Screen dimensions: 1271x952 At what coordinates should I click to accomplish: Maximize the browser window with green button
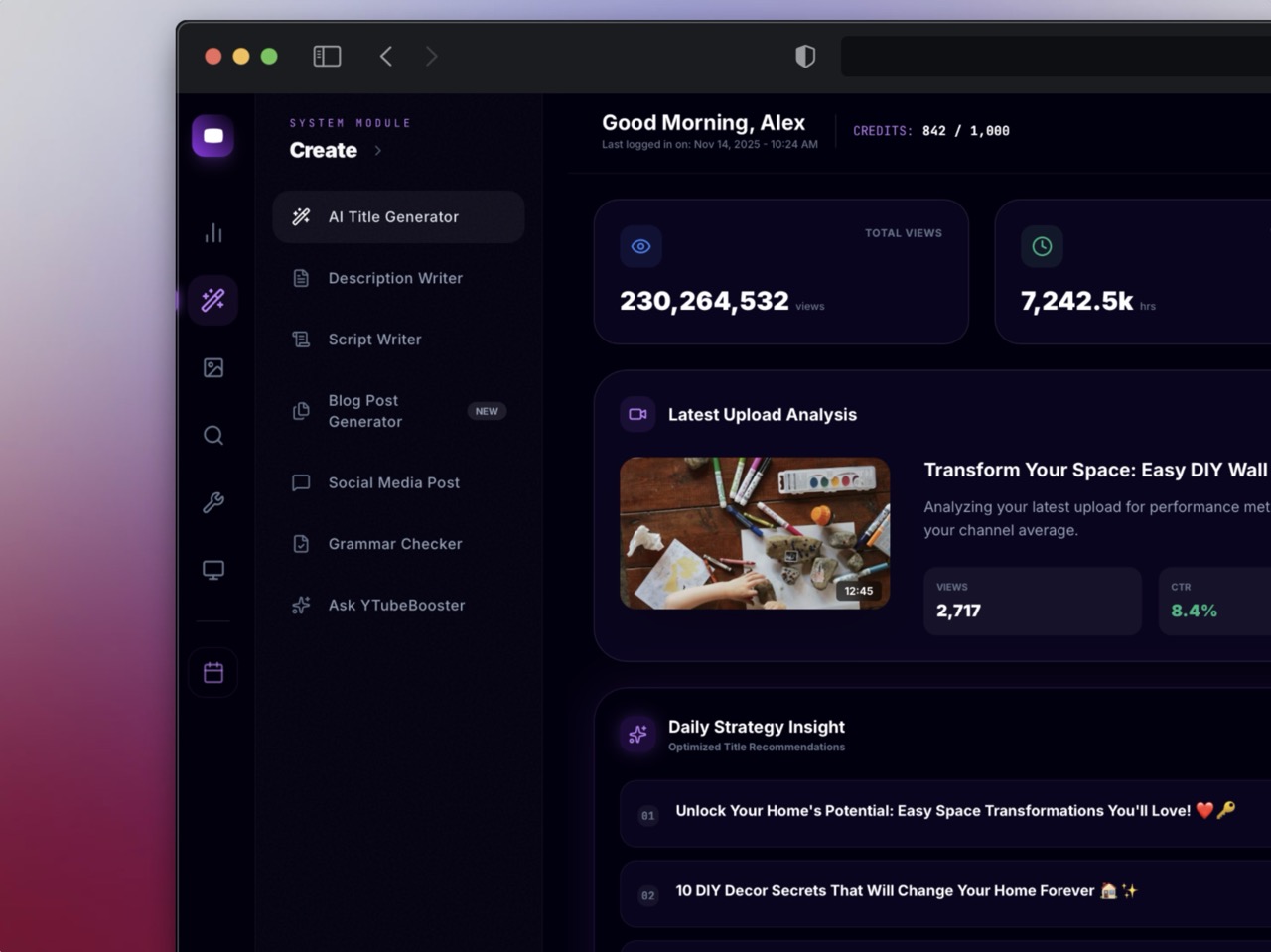tap(269, 56)
